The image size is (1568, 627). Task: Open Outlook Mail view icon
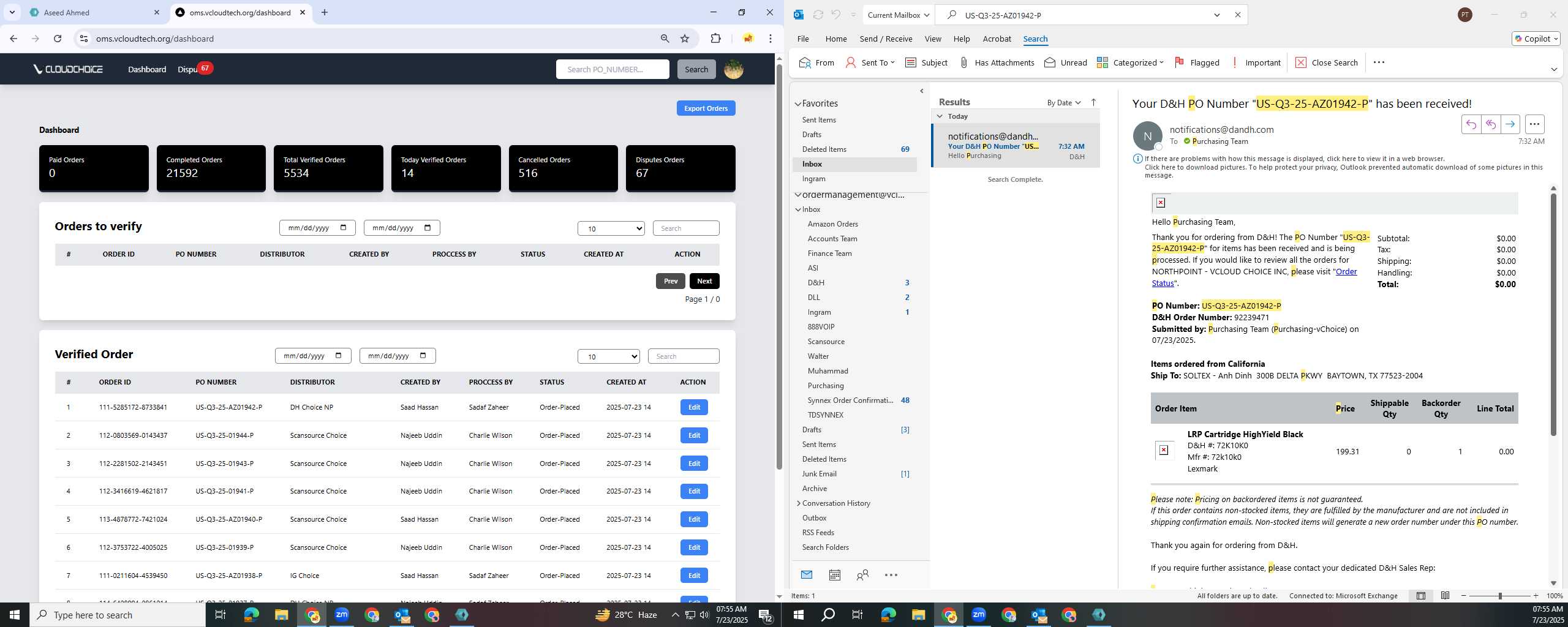[x=806, y=574]
